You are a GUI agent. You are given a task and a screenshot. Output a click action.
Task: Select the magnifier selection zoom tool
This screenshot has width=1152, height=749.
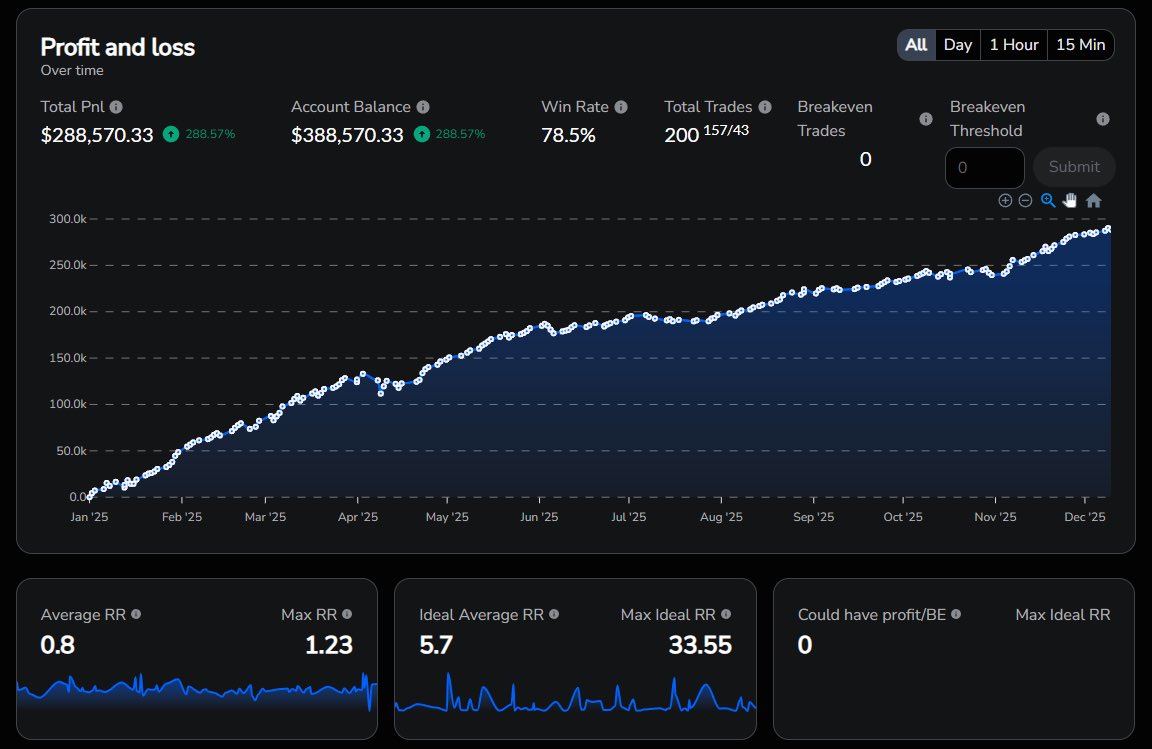(1048, 201)
